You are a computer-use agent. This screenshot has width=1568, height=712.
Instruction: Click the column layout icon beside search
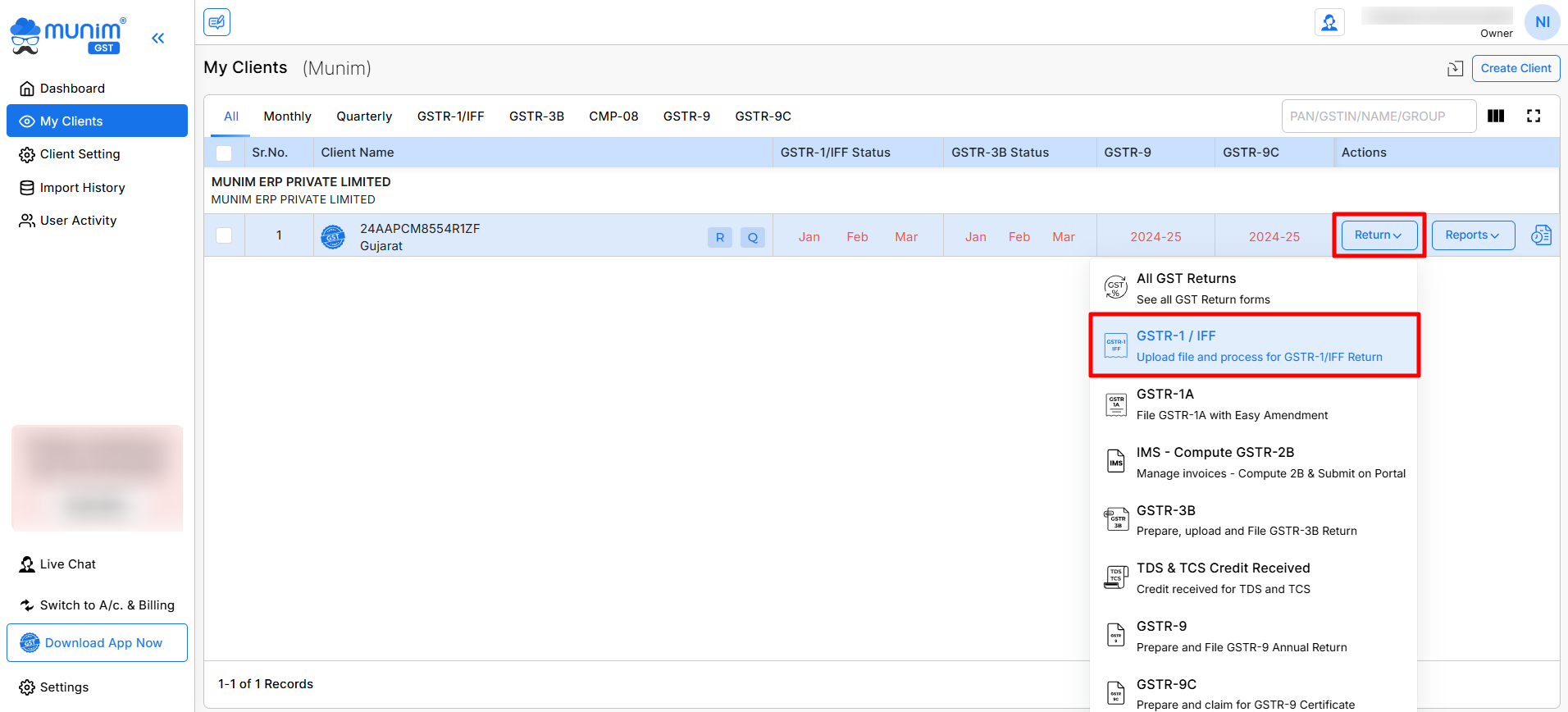[x=1496, y=116]
